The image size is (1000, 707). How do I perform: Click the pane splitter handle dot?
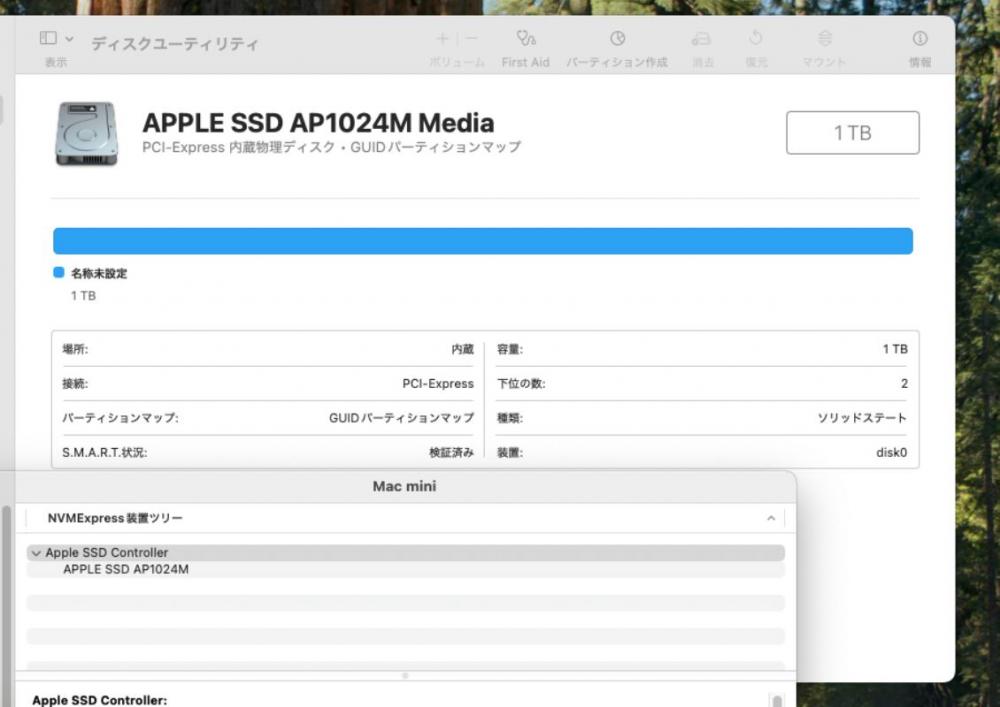[405, 675]
